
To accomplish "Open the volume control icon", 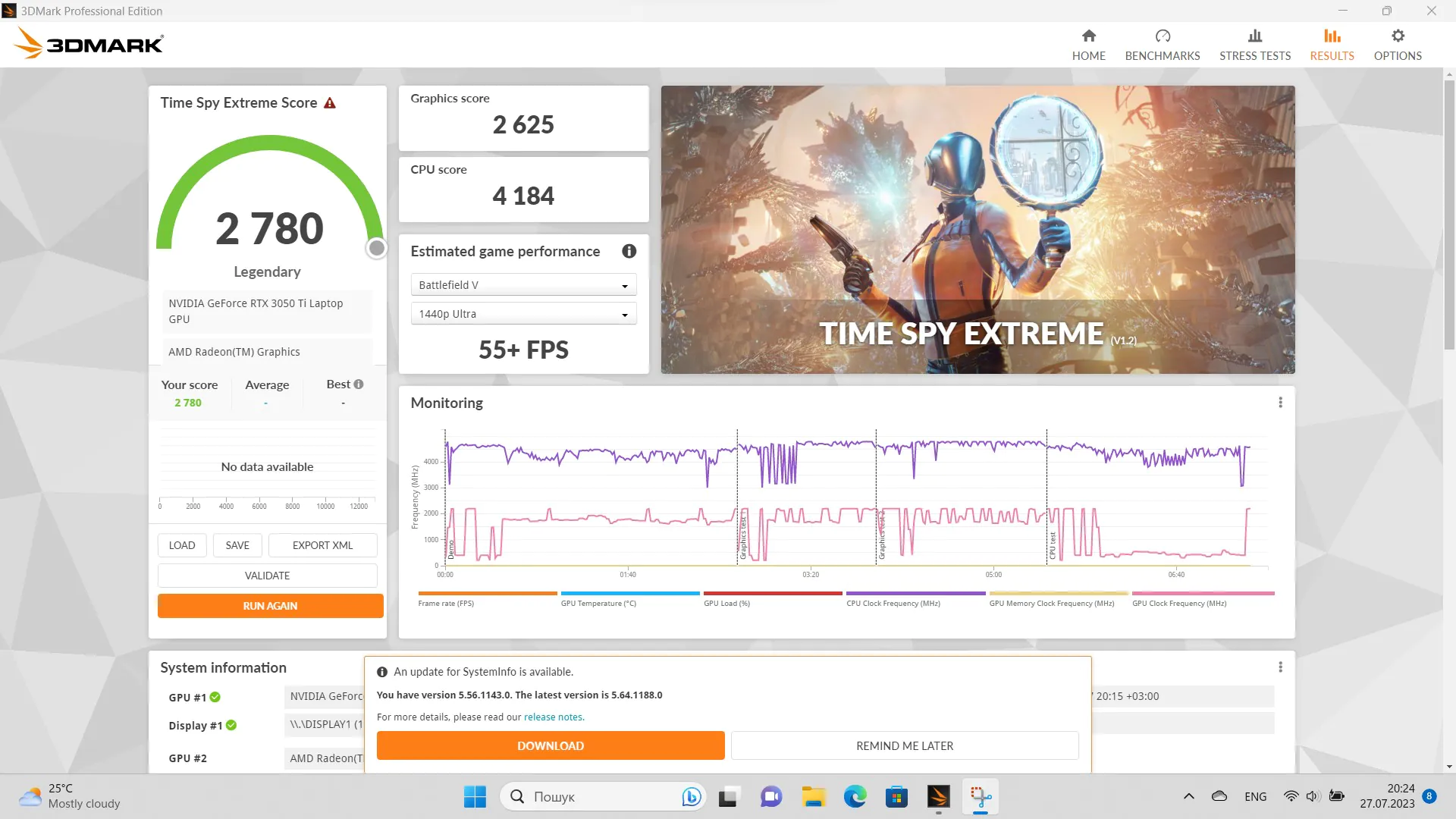I will (1313, 796).
